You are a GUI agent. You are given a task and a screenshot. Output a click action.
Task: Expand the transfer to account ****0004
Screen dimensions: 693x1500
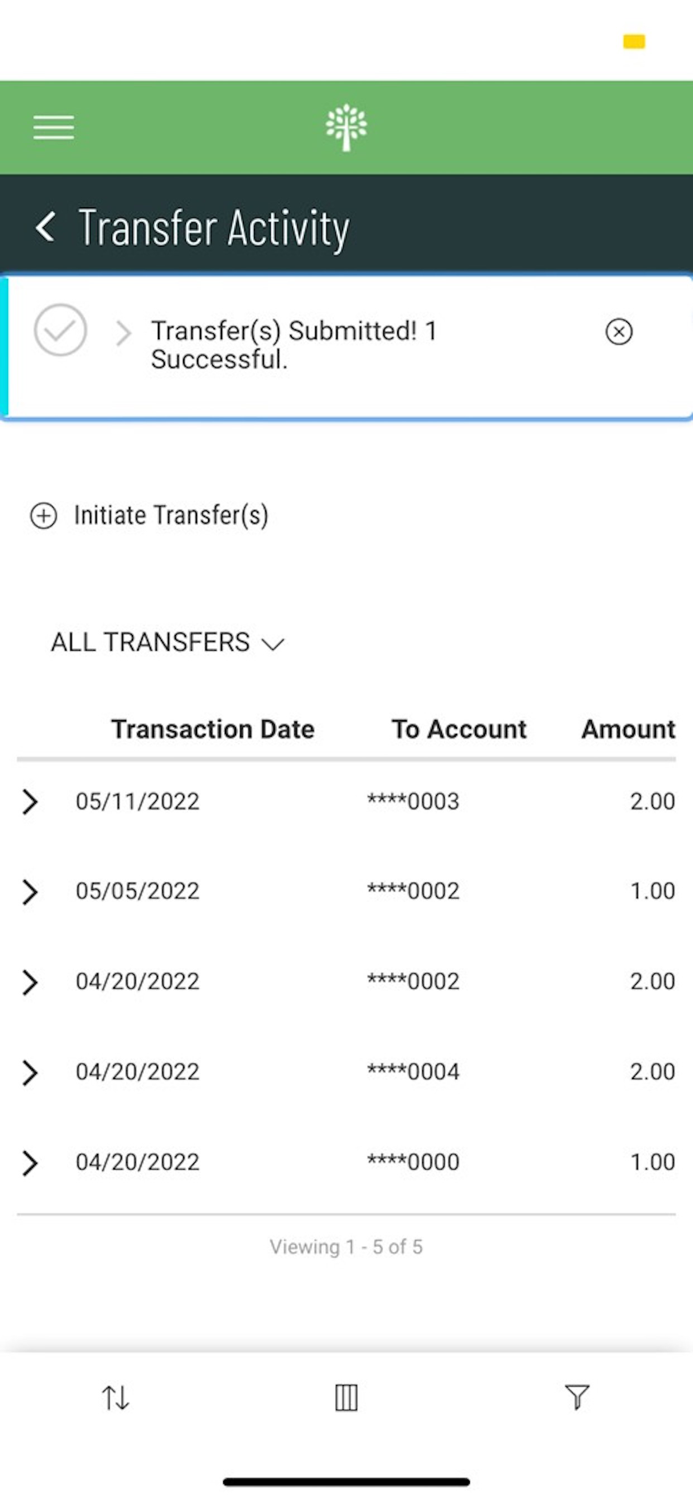(29, 1072)
